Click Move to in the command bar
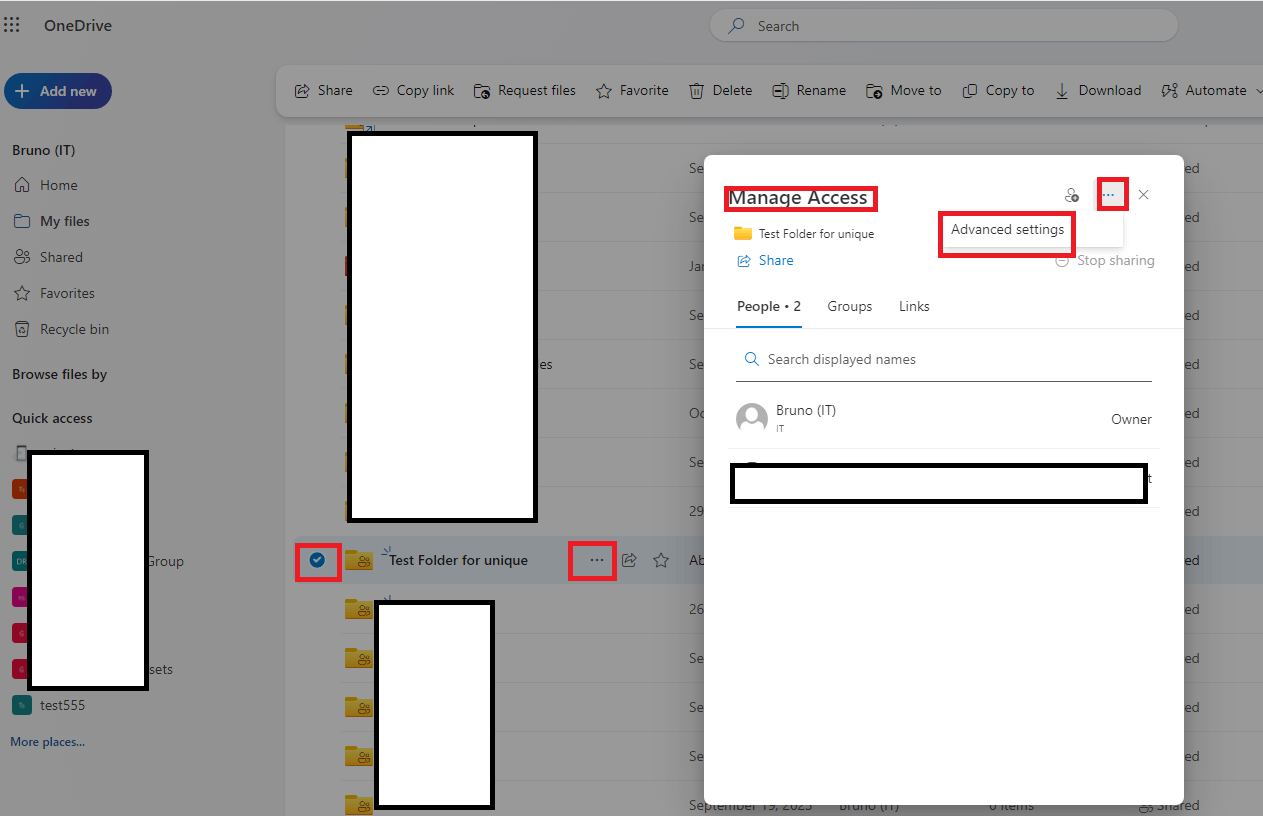Viewport: 1263px width, 816px height. pos(903,90)
